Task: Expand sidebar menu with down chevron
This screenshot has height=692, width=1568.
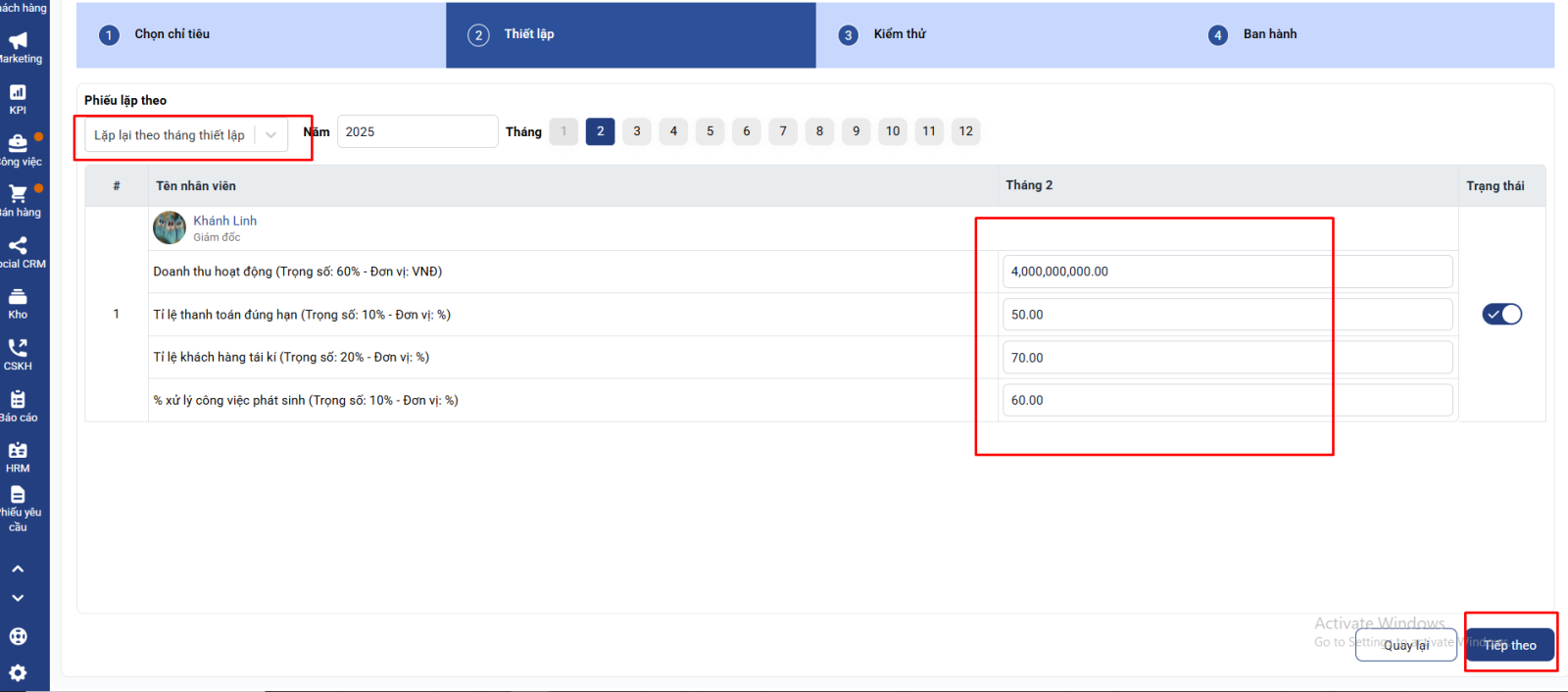Action: pos(18,598)
